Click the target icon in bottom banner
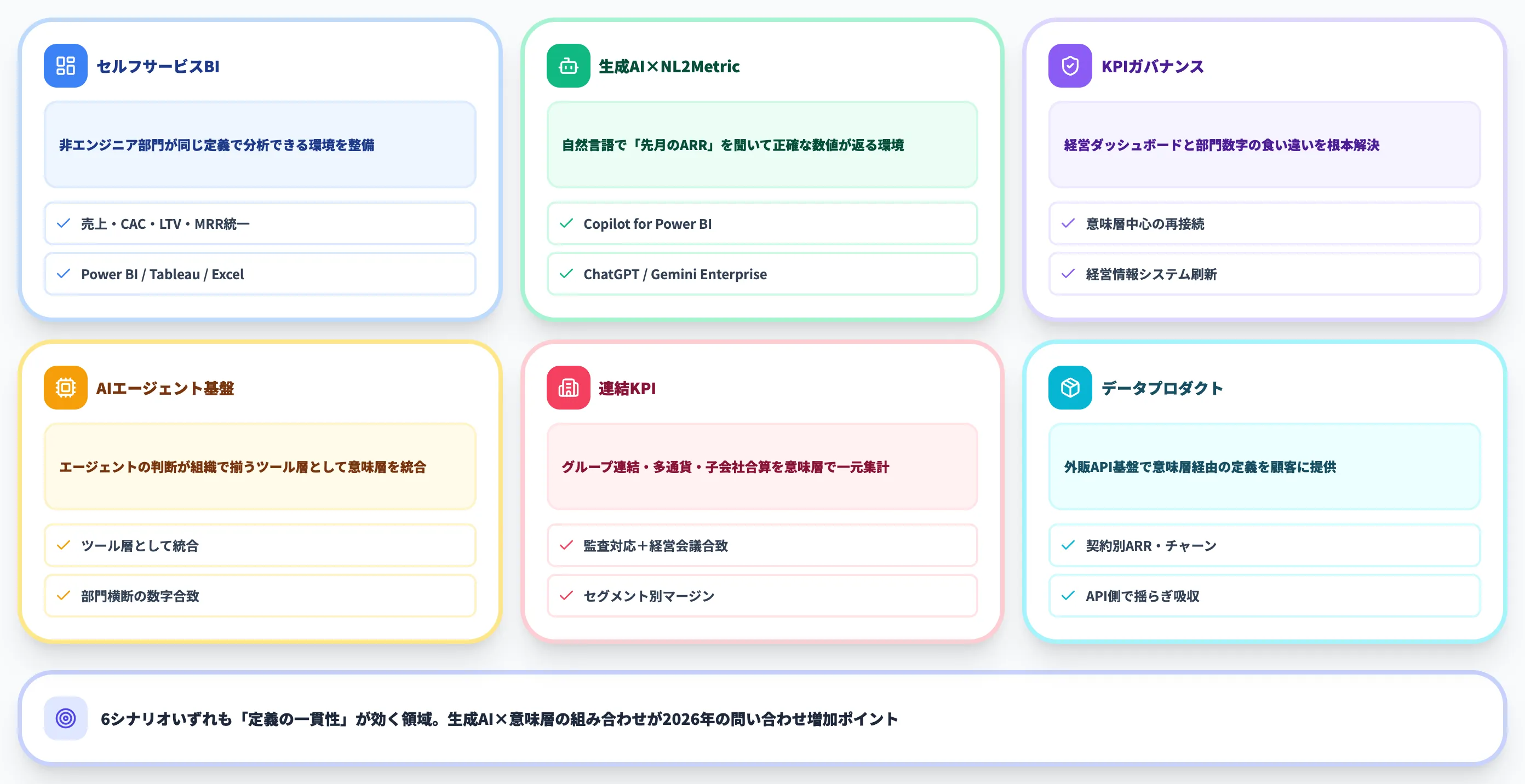Viewport: 1525px width, 784px height. (x=65, y=718)
